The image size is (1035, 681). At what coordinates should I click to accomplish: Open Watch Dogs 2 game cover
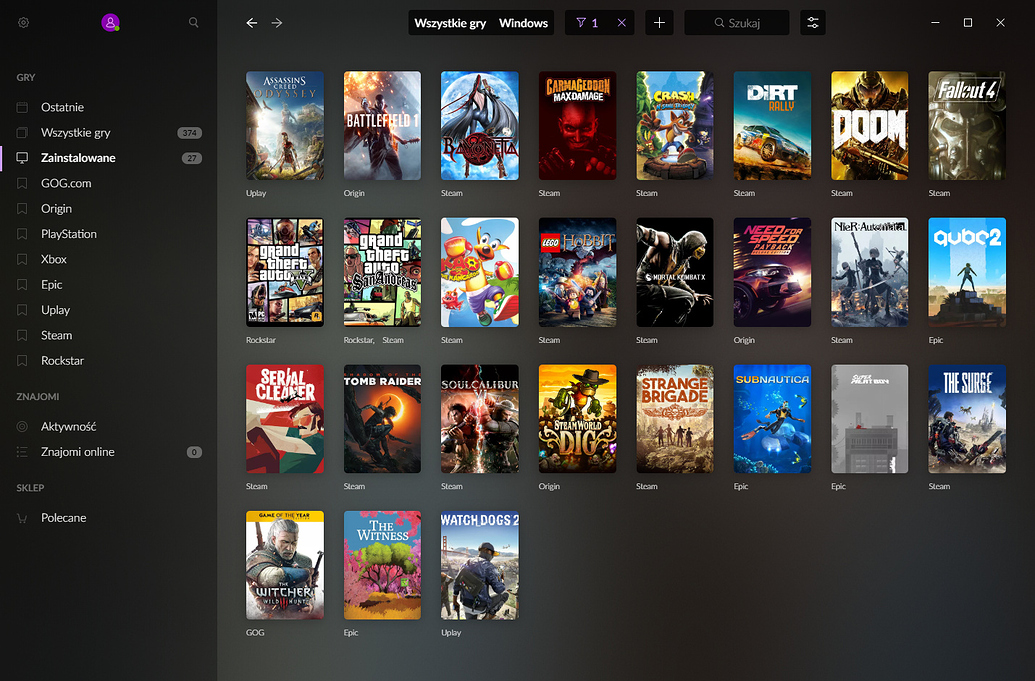[480, 565]
